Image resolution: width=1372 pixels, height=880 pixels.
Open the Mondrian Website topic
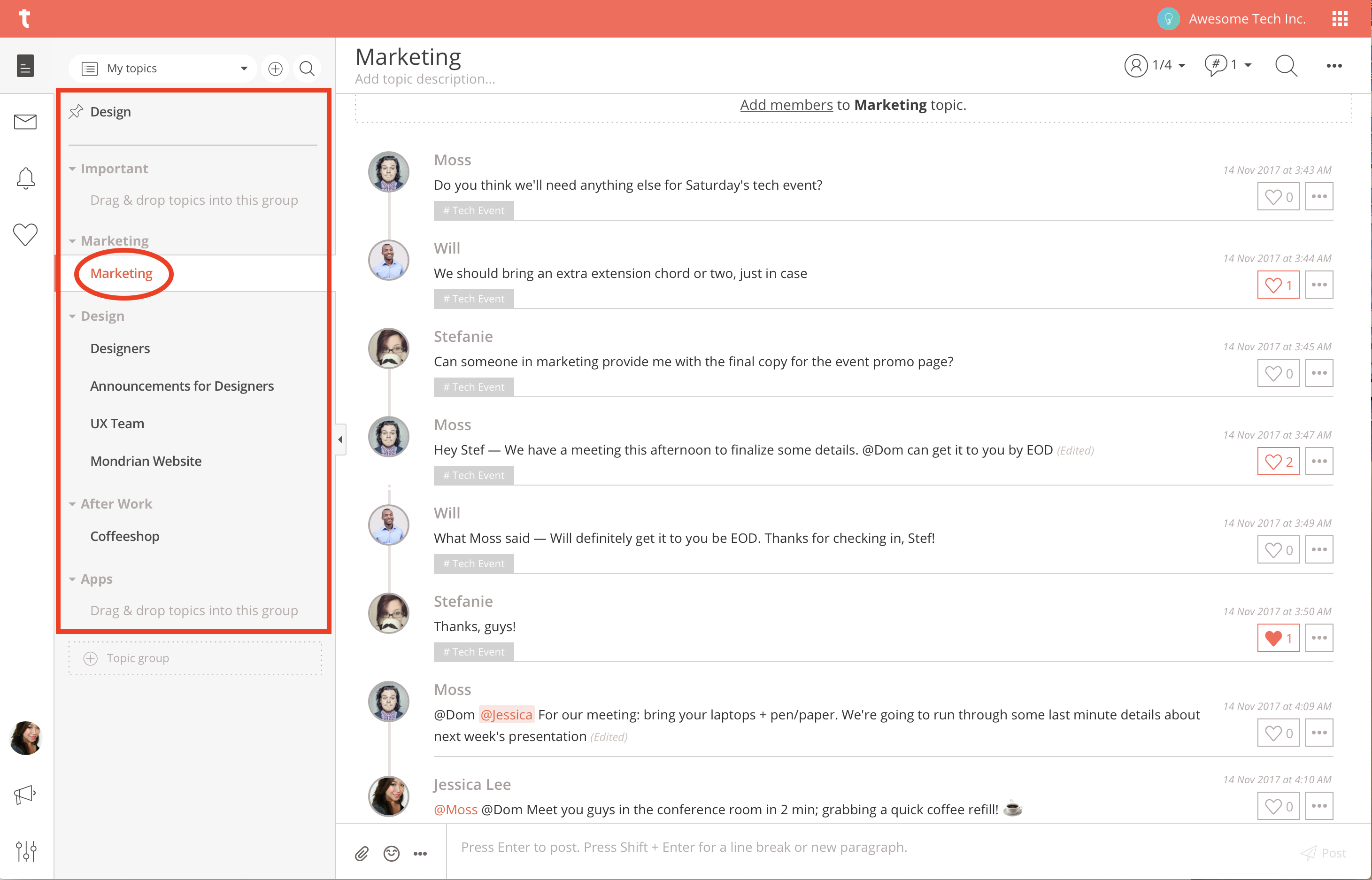146,461
